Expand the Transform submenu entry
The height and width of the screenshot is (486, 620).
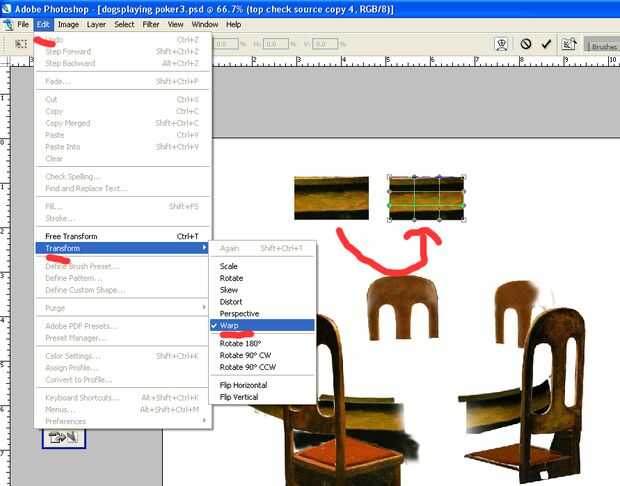(122, 248)
